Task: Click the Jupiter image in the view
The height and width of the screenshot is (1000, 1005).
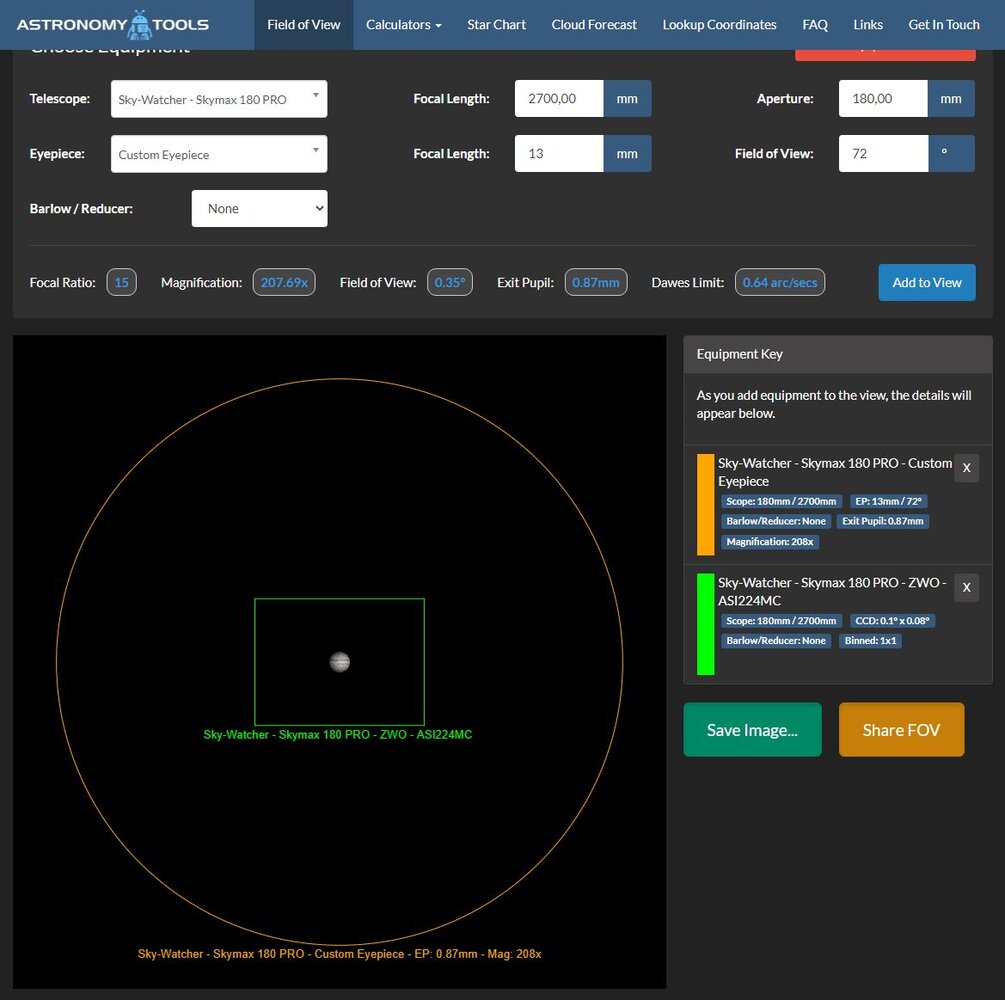Action: click(340, 662)
